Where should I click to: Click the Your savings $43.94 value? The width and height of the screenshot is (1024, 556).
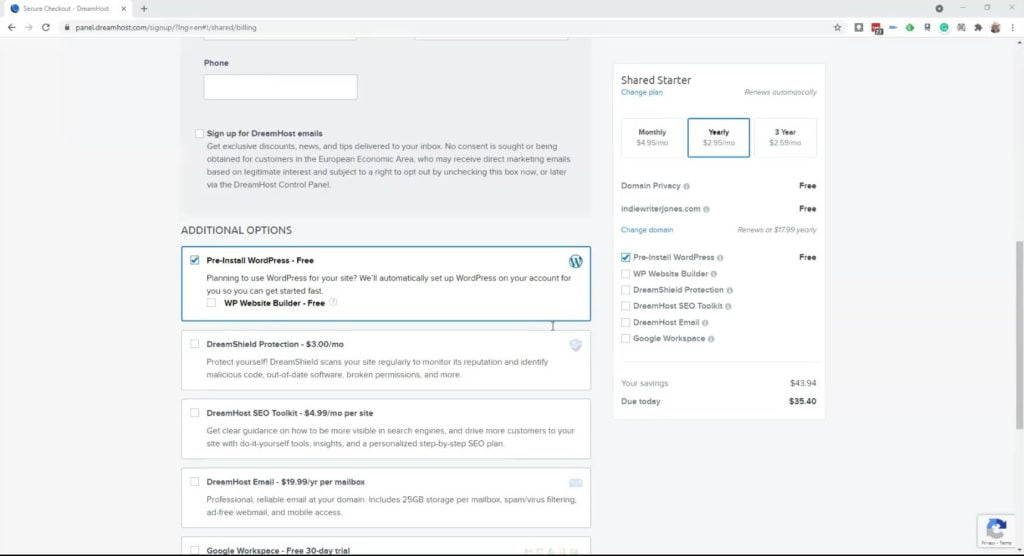803,383
